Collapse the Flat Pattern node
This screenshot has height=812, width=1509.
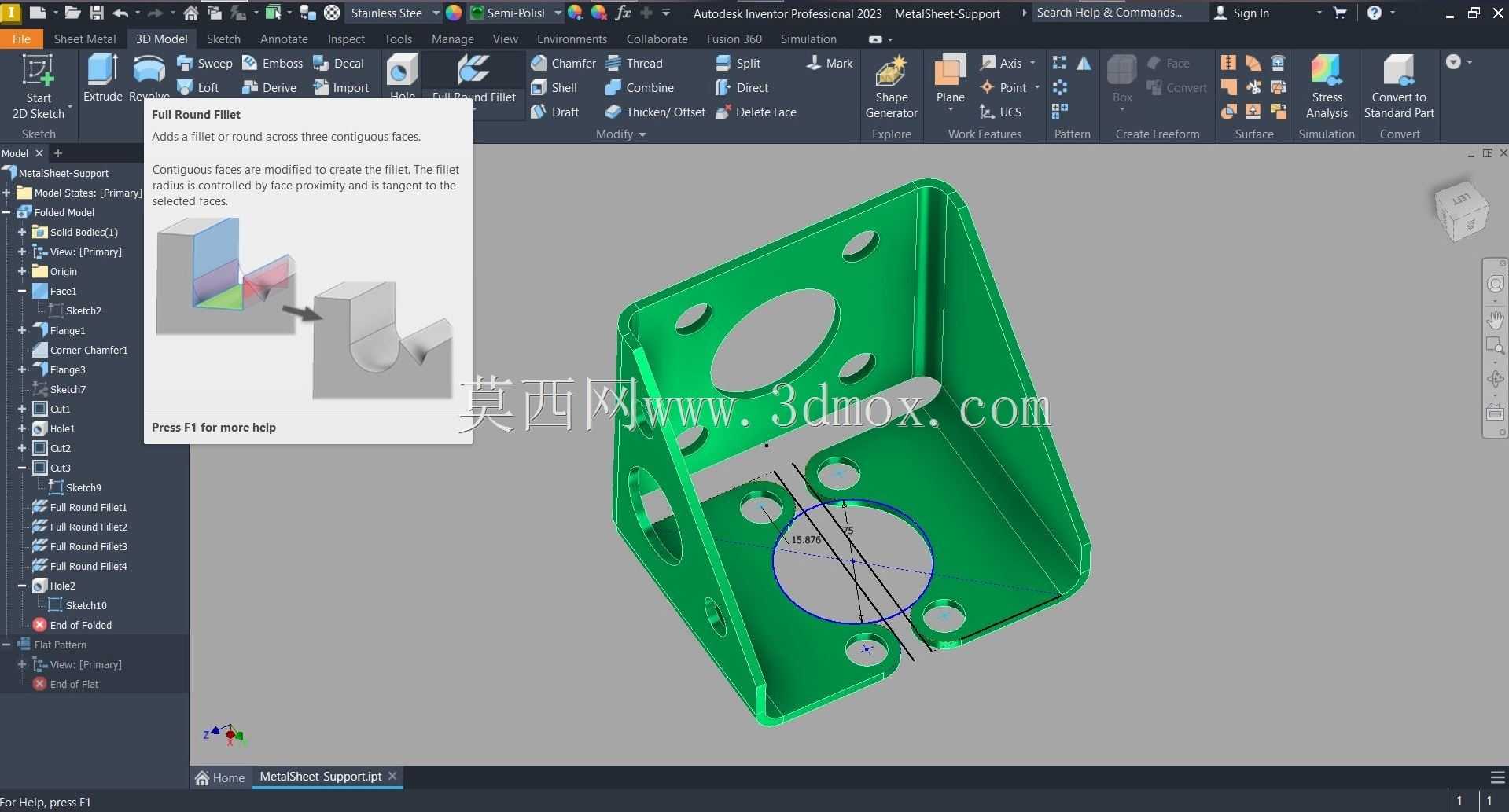(6, 645)
